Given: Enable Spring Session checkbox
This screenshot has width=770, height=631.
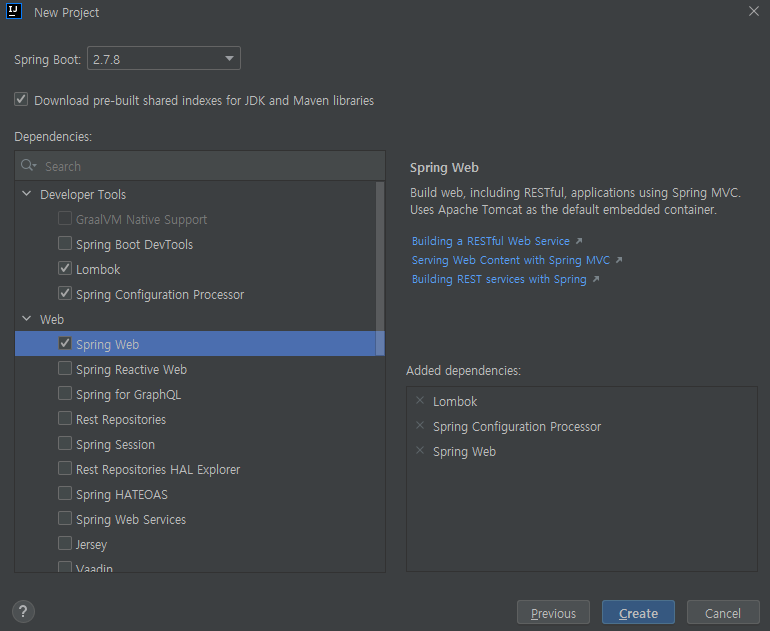Looking at the screenshot, I should [x=65, y=444].
